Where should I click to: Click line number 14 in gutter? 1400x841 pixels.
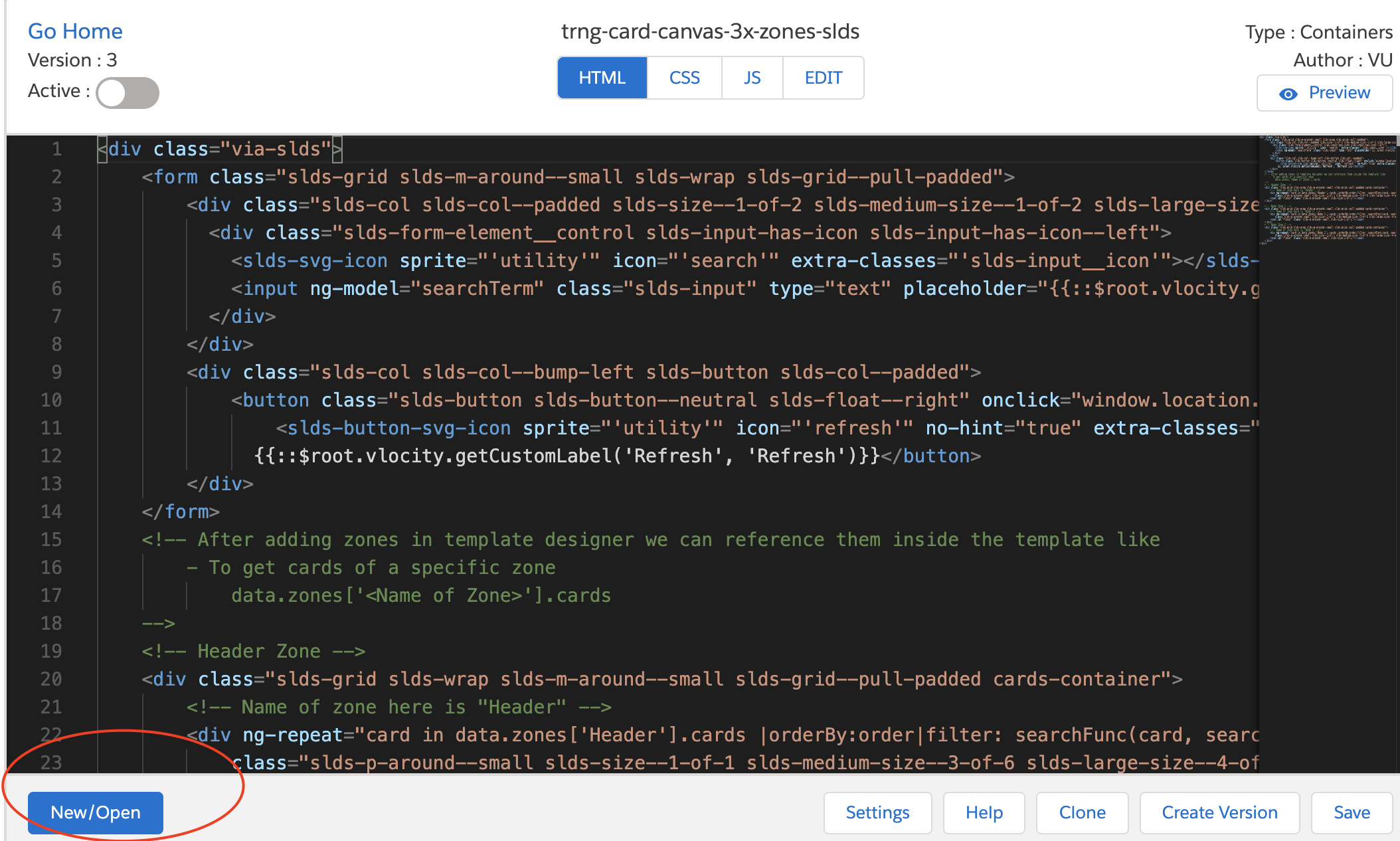[51, 512]
